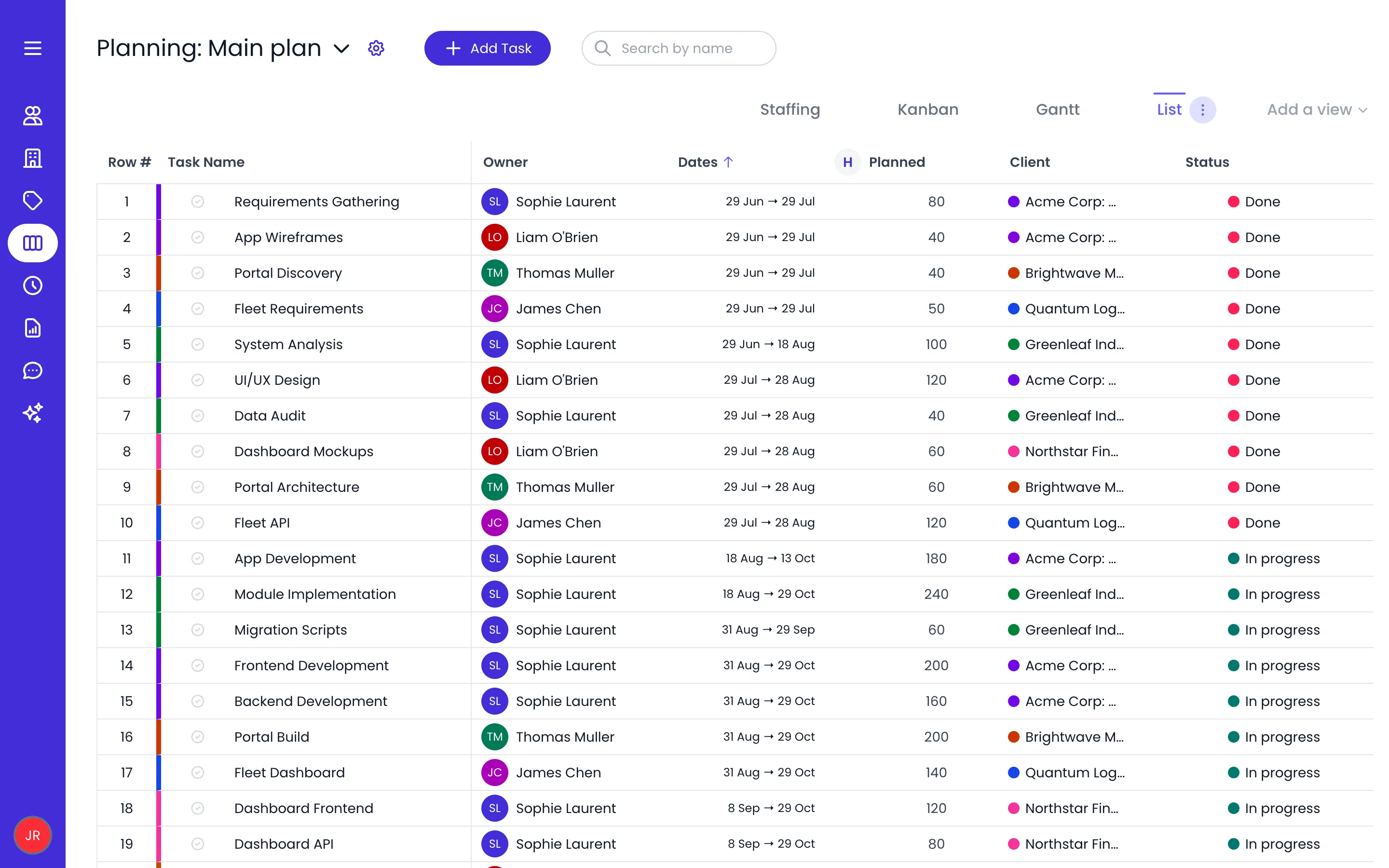Edit dates 29 Jun → 18 Aug on System Analysis
Image resolution: width=1389 pixels, height=868 pixels.
tap(768, 344)
